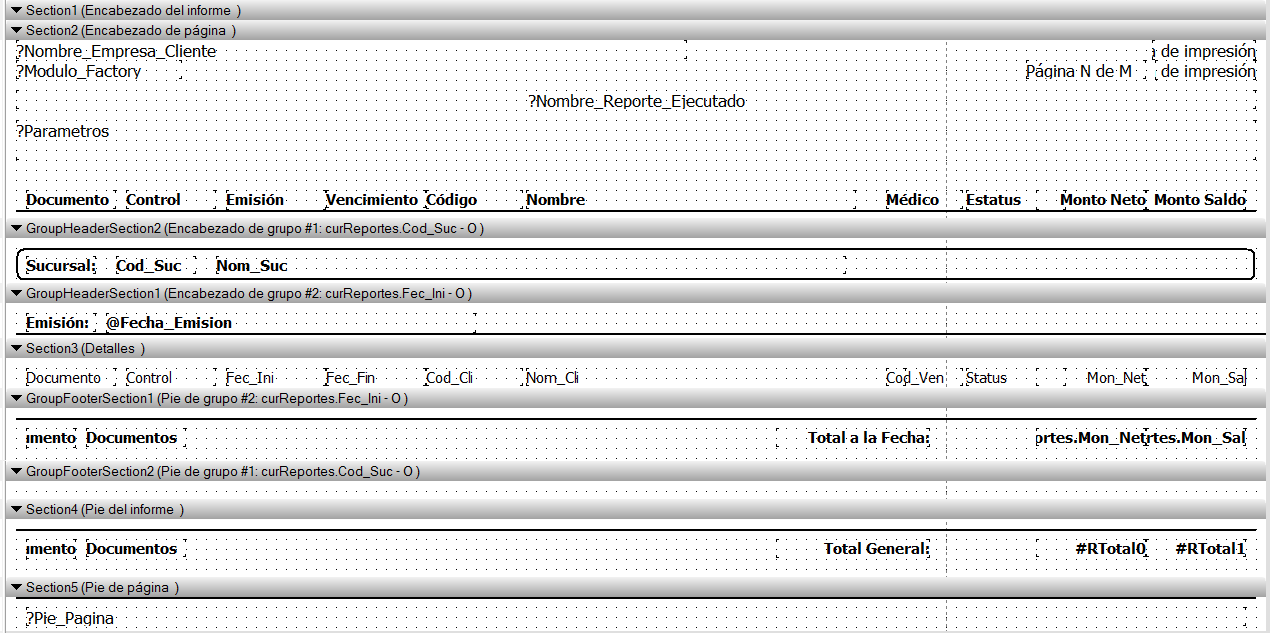Select the ?Modulo_Factory parameter field
1270x633 pixels.
coord(99,72)
